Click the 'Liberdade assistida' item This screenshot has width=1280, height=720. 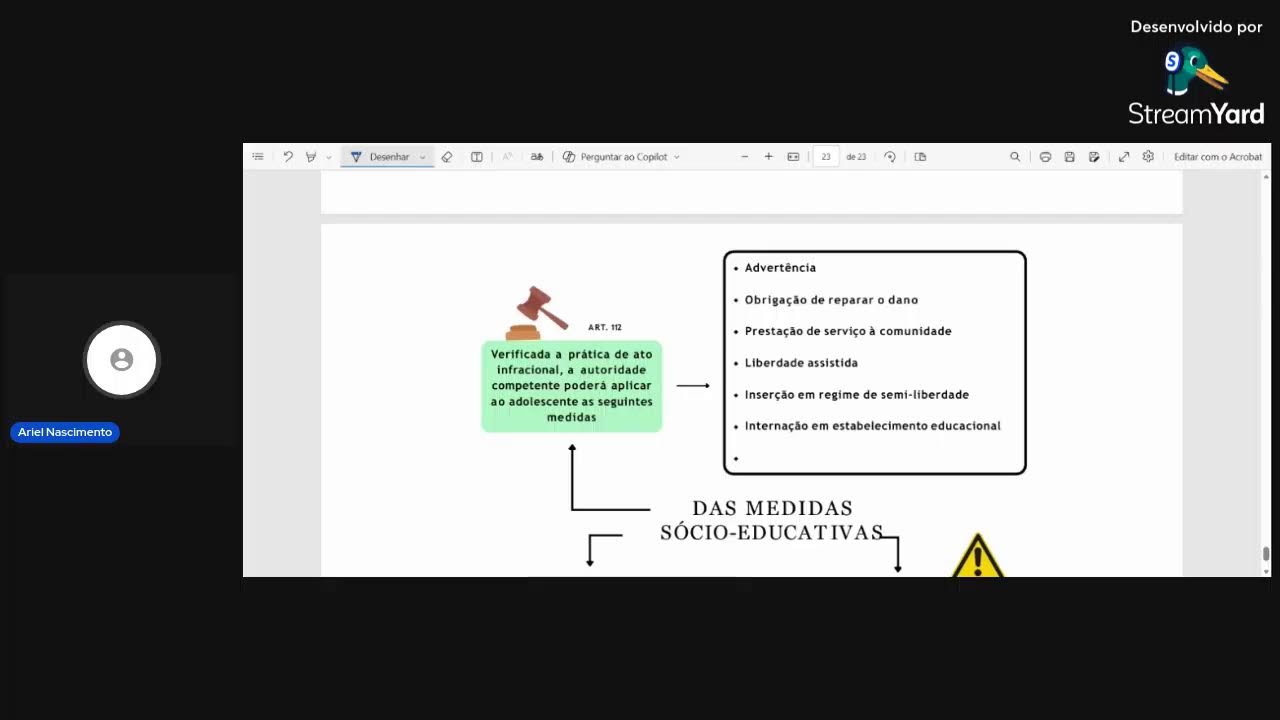pos(801,363)
